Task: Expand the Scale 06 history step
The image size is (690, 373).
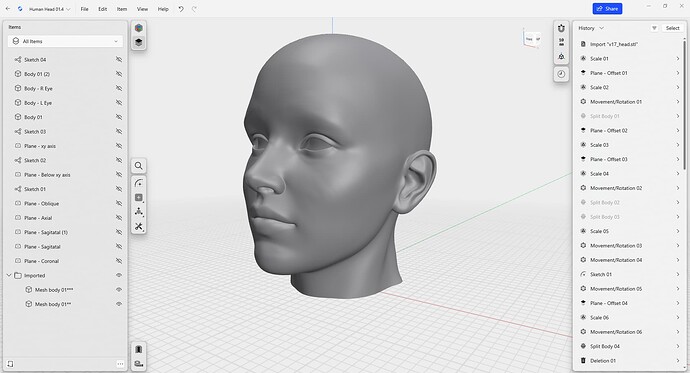Action: point(678,318)
